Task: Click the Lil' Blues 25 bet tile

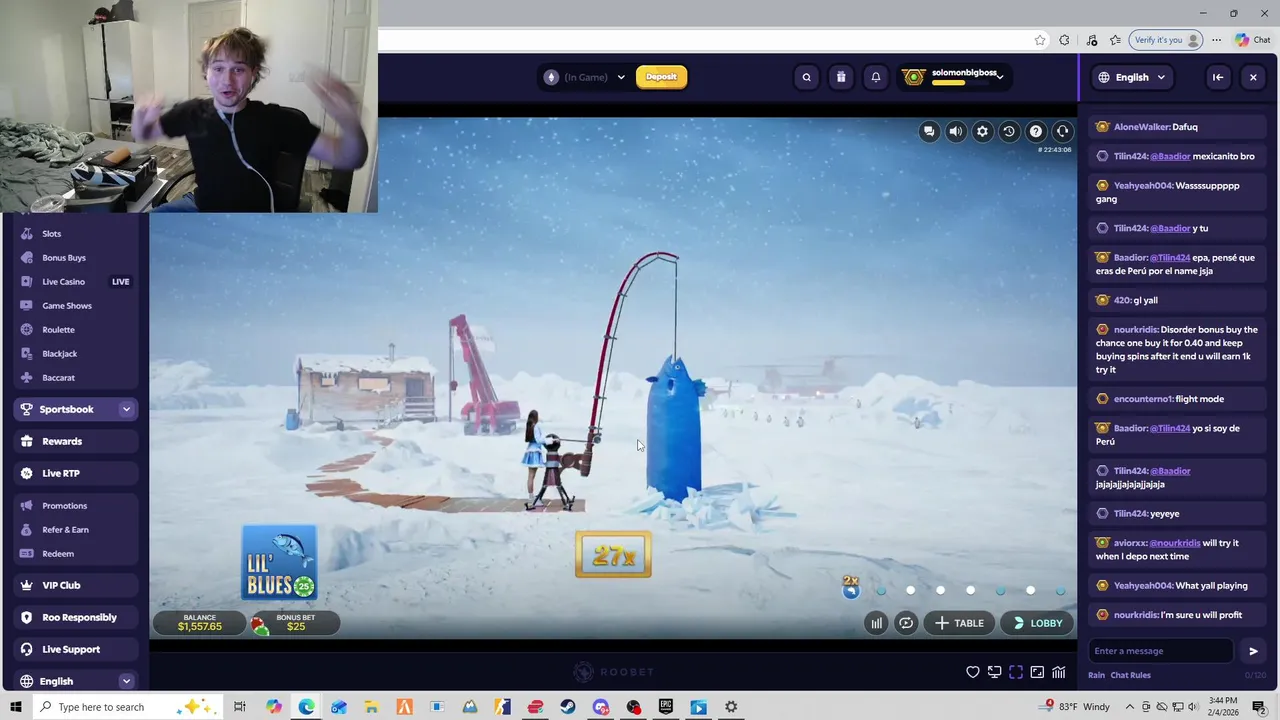Action: pos(279,563)
